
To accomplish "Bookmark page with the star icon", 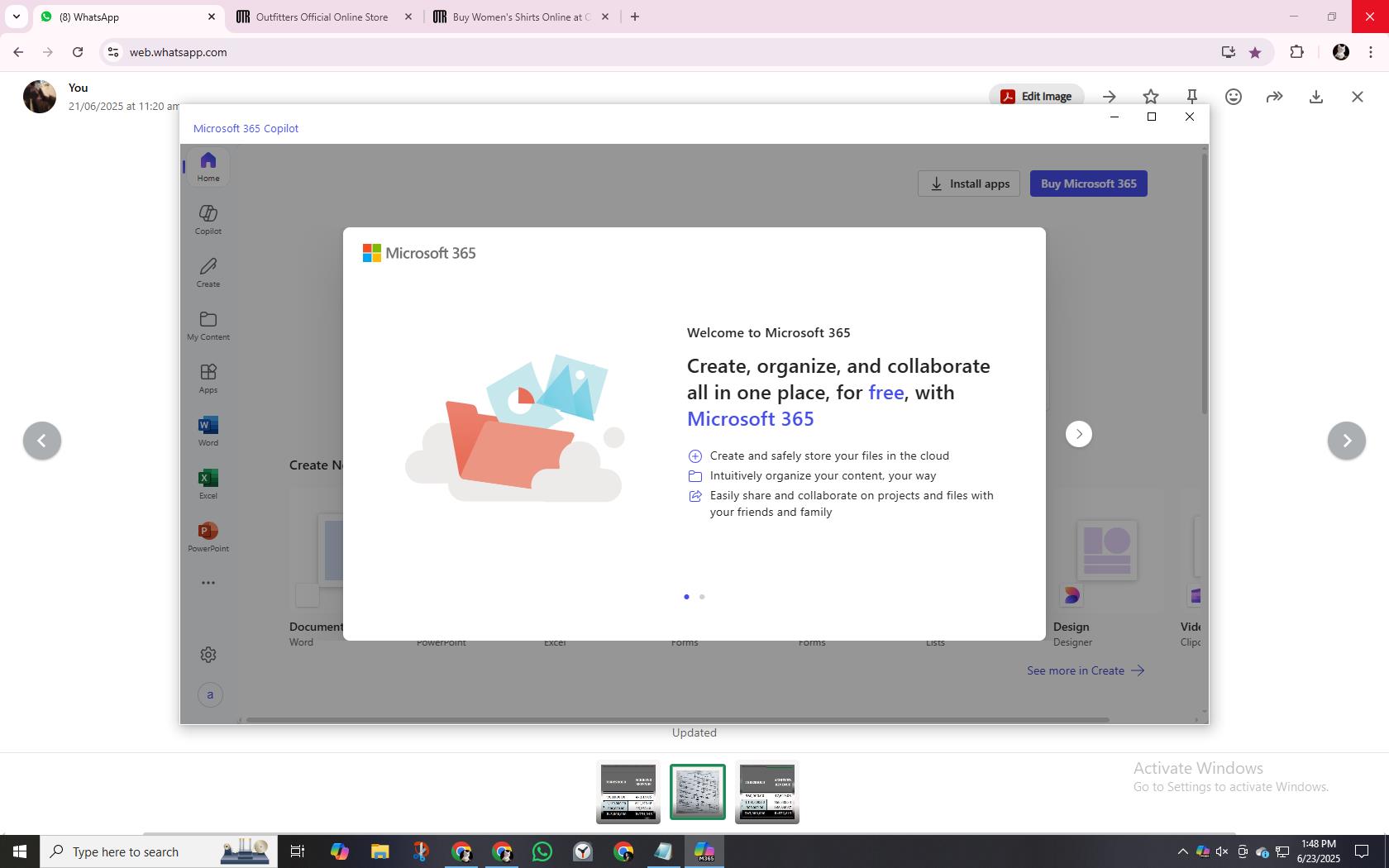I will (x=1255, y=52).
